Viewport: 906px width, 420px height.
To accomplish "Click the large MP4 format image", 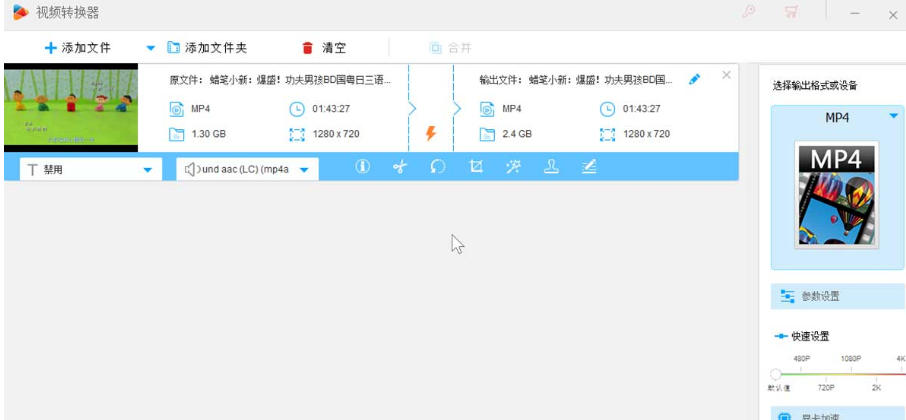I will point(837,195).
